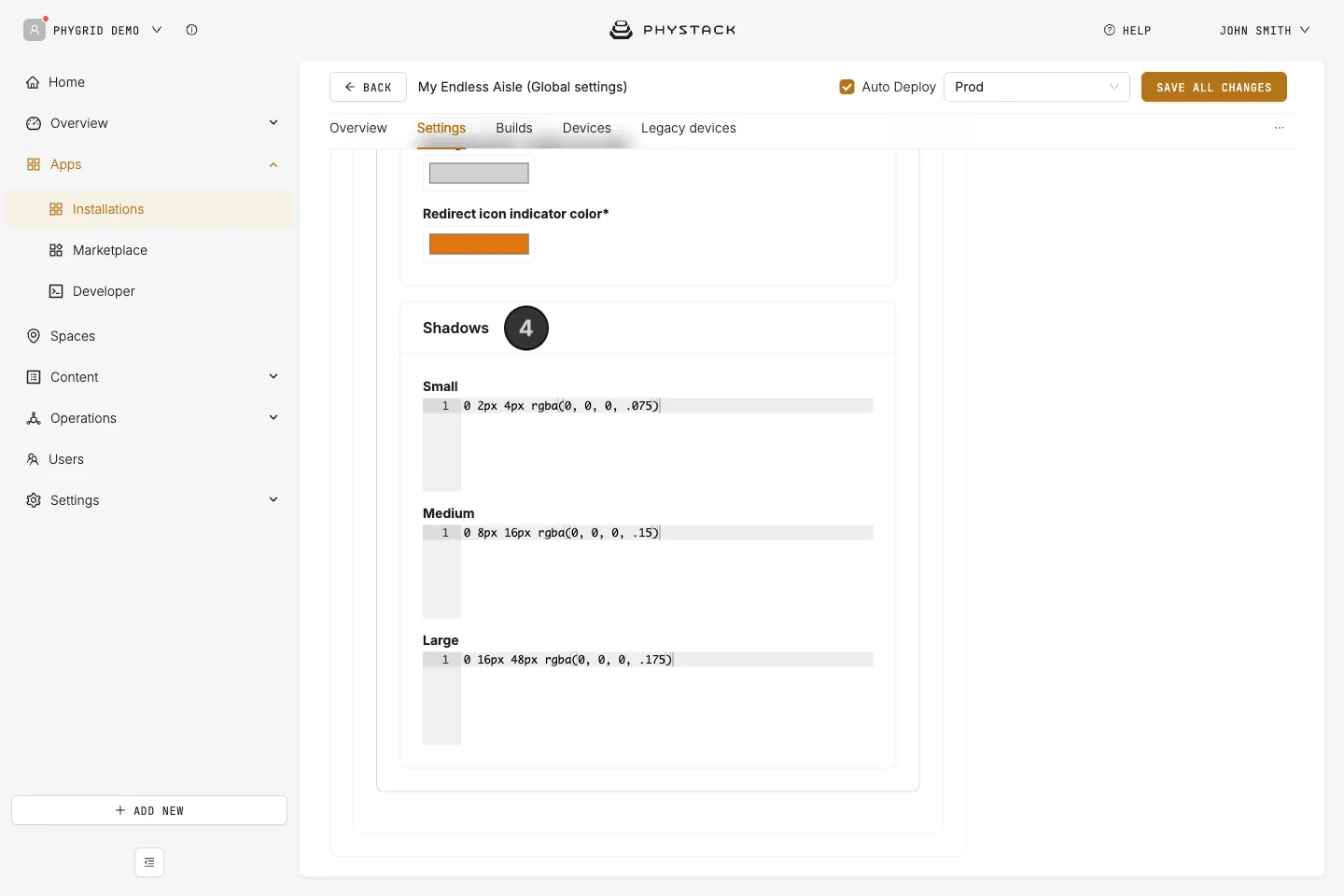This screenshot has height=896, width=1344.
Task: Click the Settings gear icon in sidebar
Action: point(34,500)
